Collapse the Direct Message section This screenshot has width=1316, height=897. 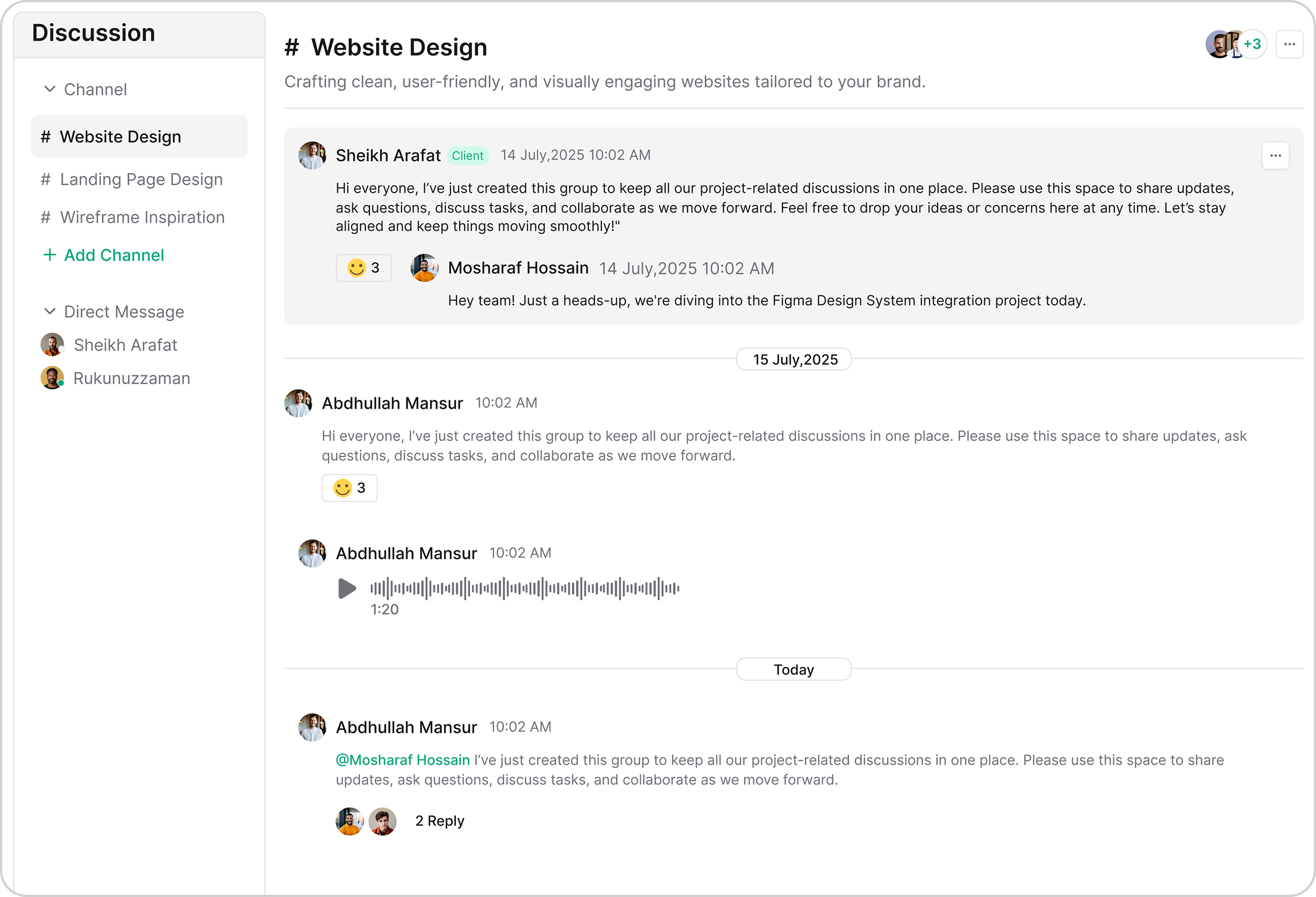(49, 311)
